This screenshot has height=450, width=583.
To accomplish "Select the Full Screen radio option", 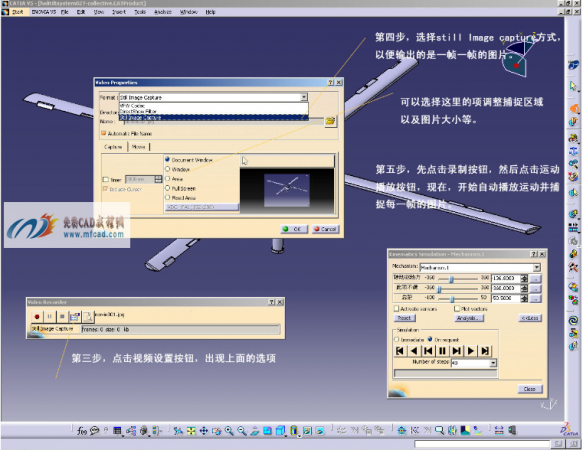I will click(167, 188).
